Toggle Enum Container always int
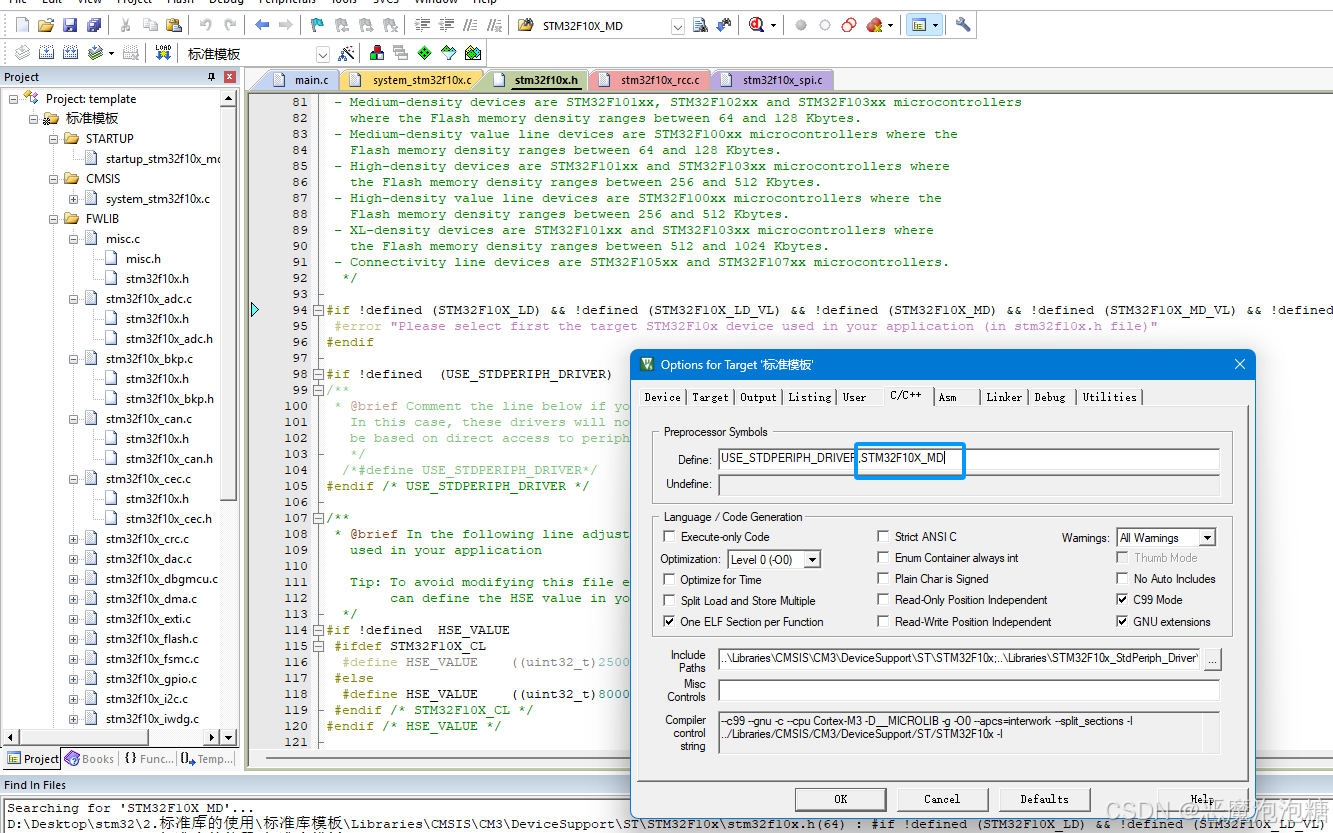This screenshot has width=1333, height=833. pyautogui.click(x=883, y=557)
